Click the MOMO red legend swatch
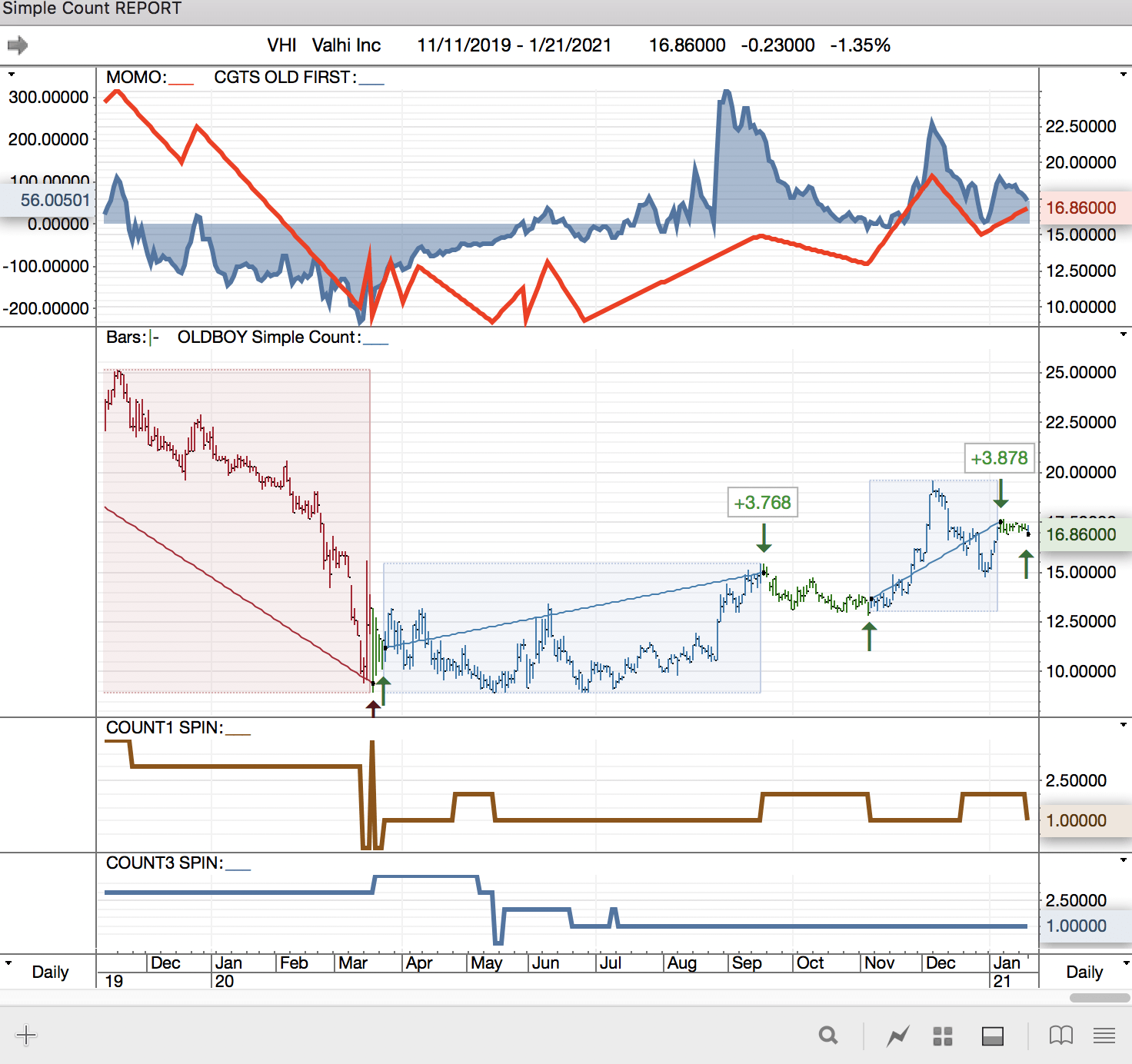 (181, 83)
